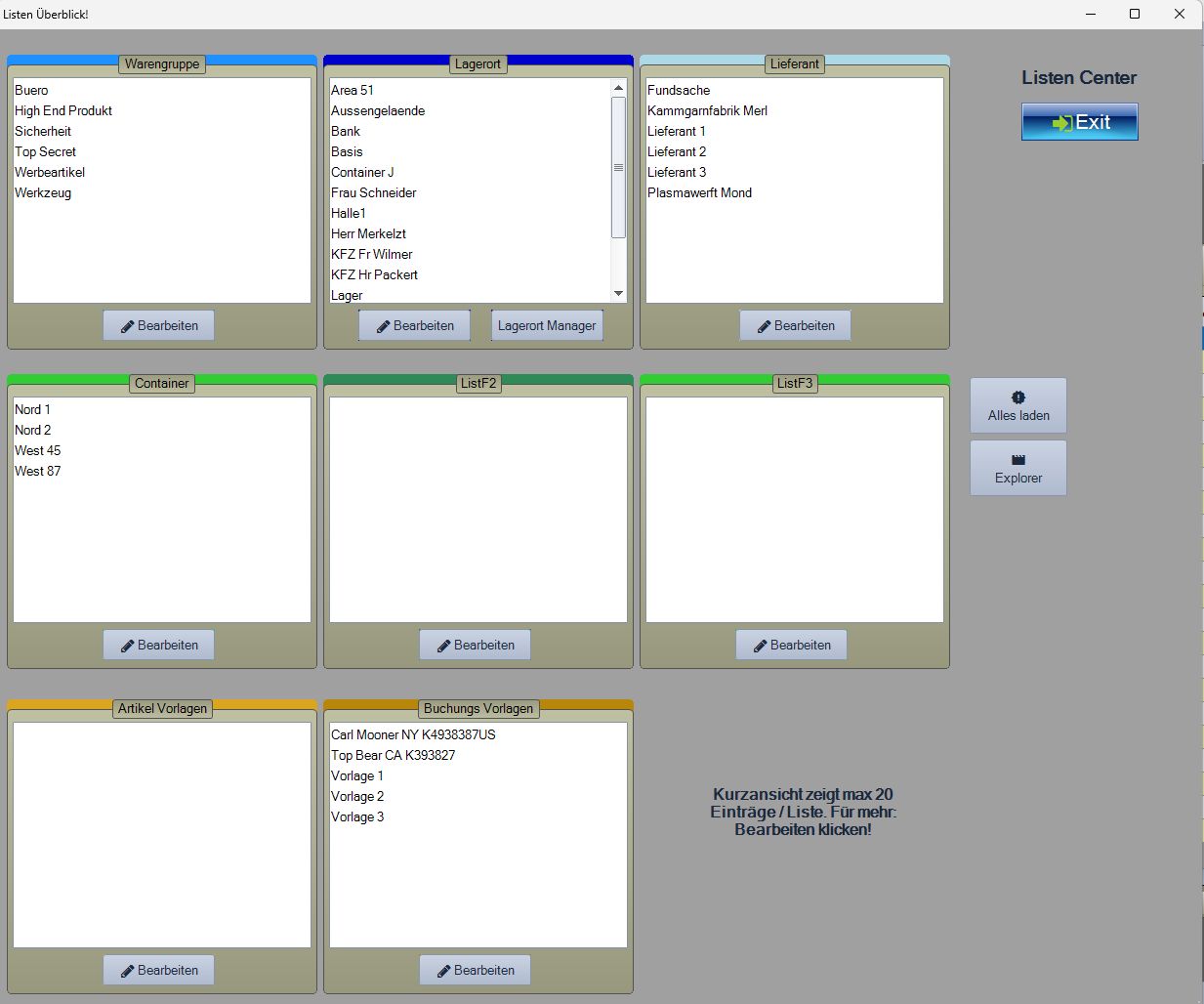Click Bearbeiten under the Lieferant list
The width and height of the screenshot is (1204, 1004).
click(794, 325)
